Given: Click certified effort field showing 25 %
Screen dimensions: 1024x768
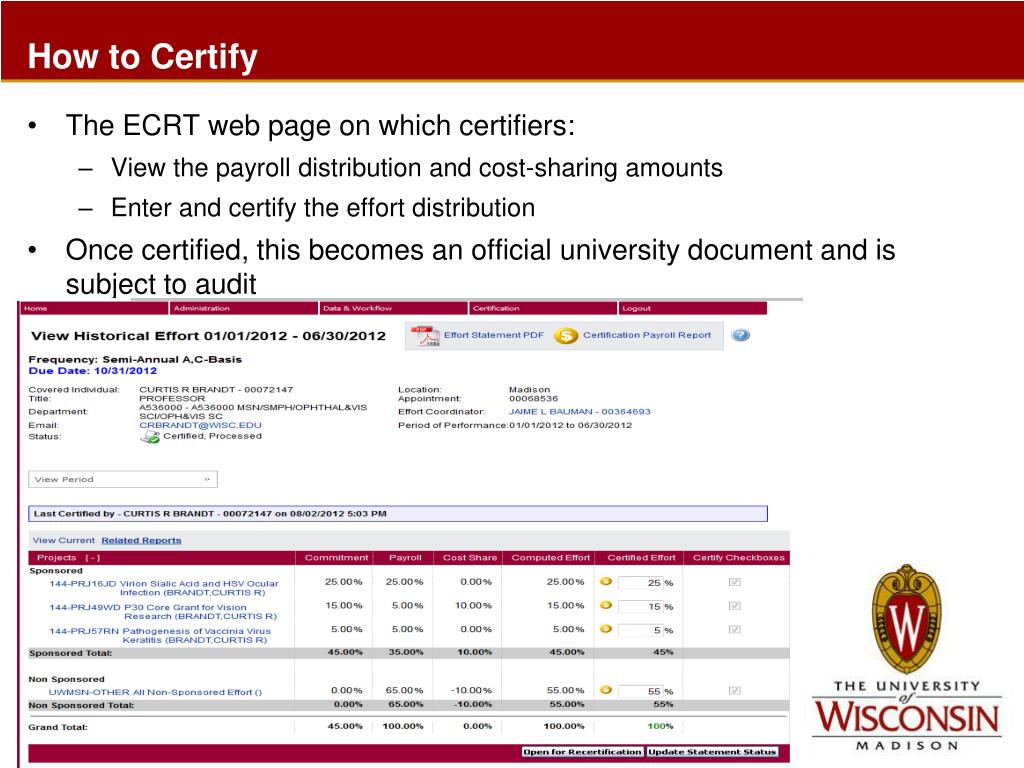Looking at the screenshot, I should point(641,583).
